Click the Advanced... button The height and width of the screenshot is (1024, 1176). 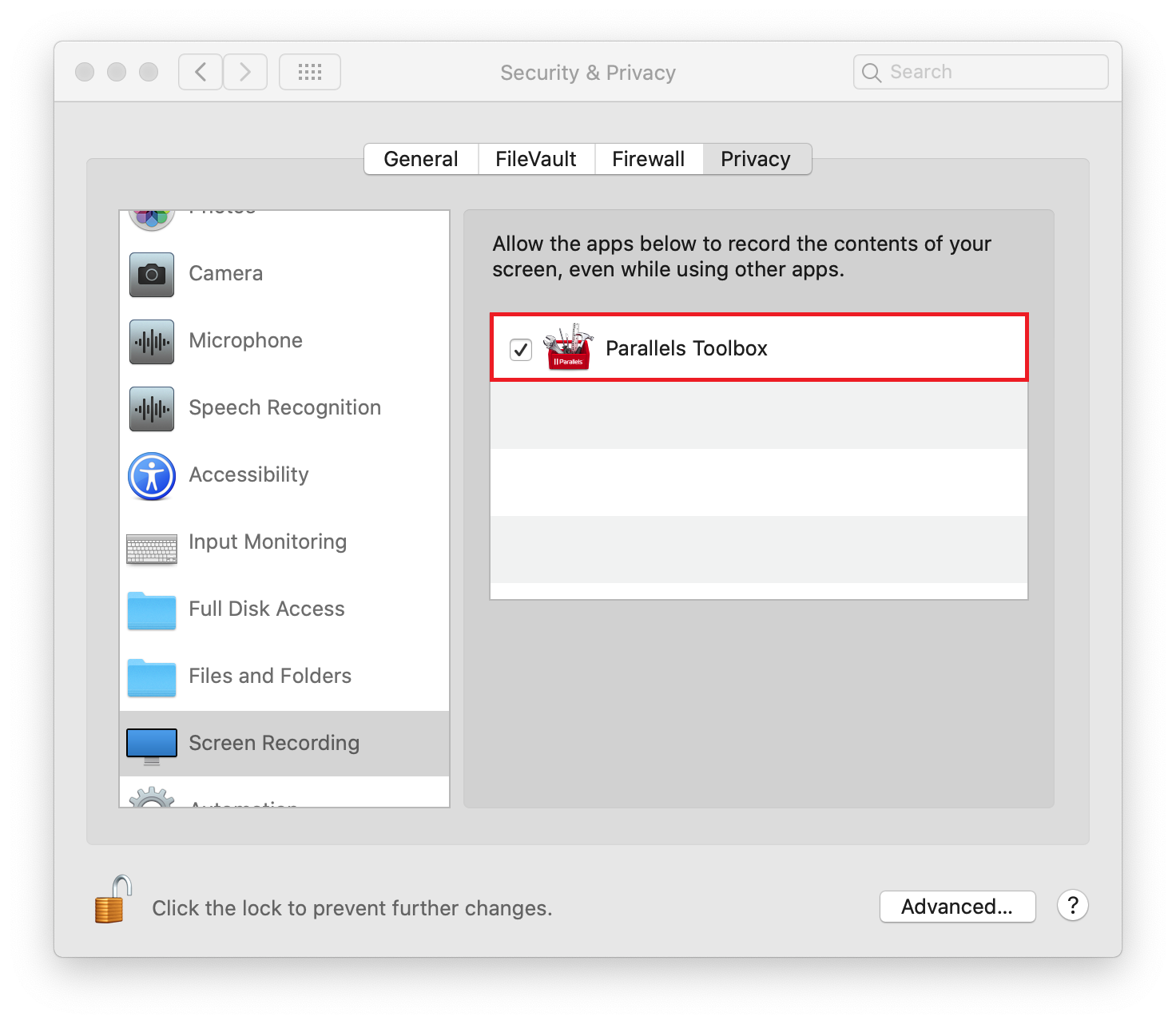point(957,907)
